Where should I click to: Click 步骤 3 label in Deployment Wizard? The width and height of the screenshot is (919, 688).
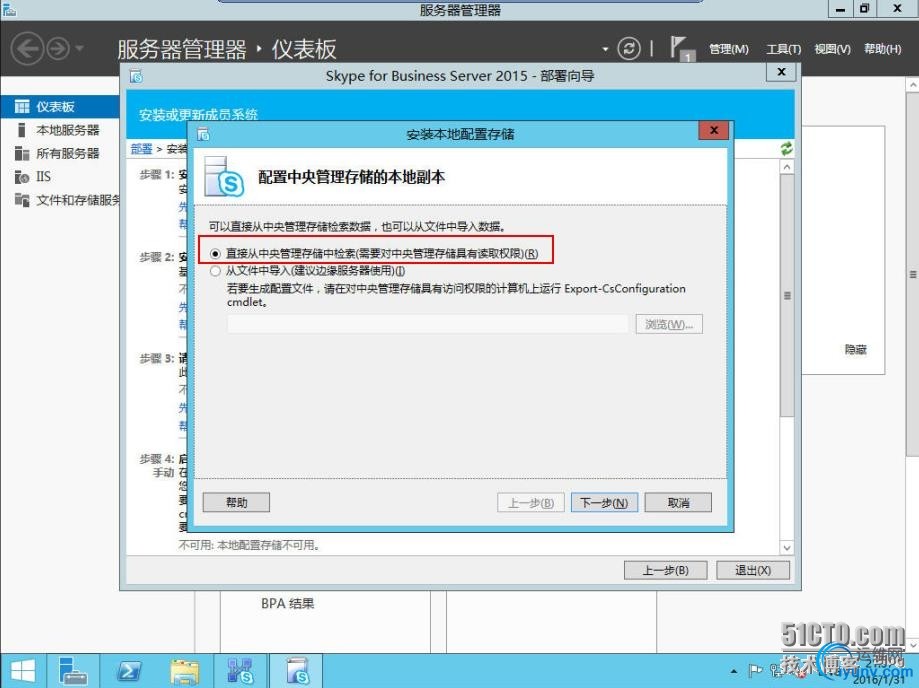(156, 358)
